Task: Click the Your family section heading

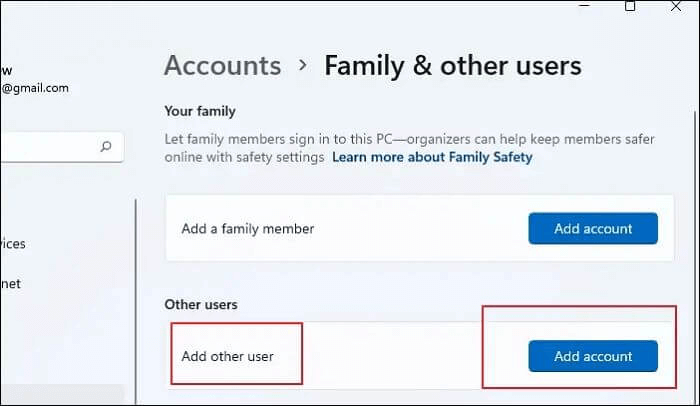Action: coord(199,111)
